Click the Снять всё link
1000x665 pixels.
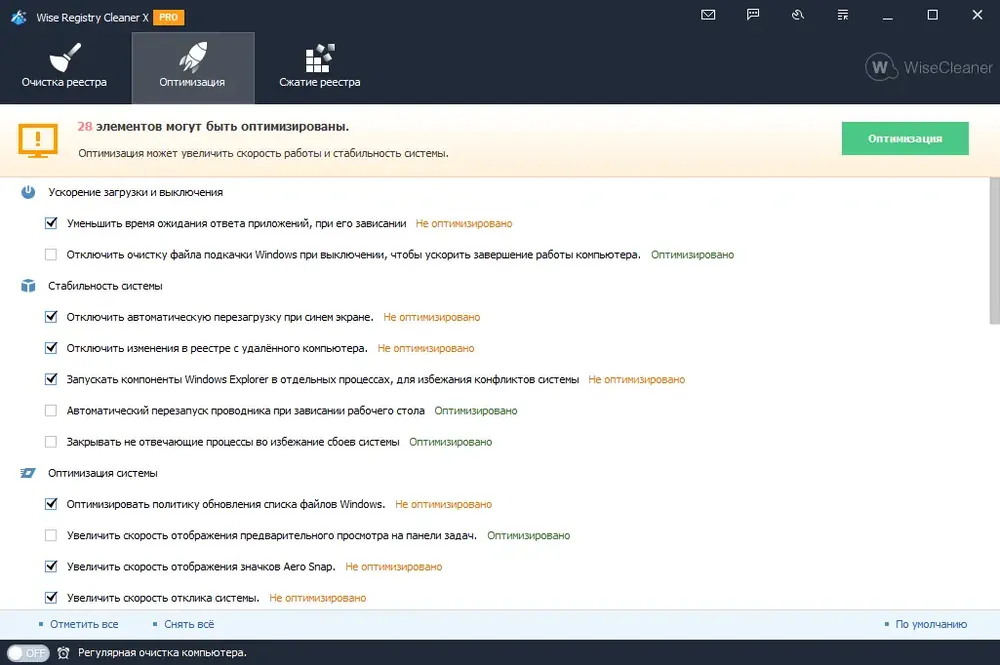click(189, 624)
